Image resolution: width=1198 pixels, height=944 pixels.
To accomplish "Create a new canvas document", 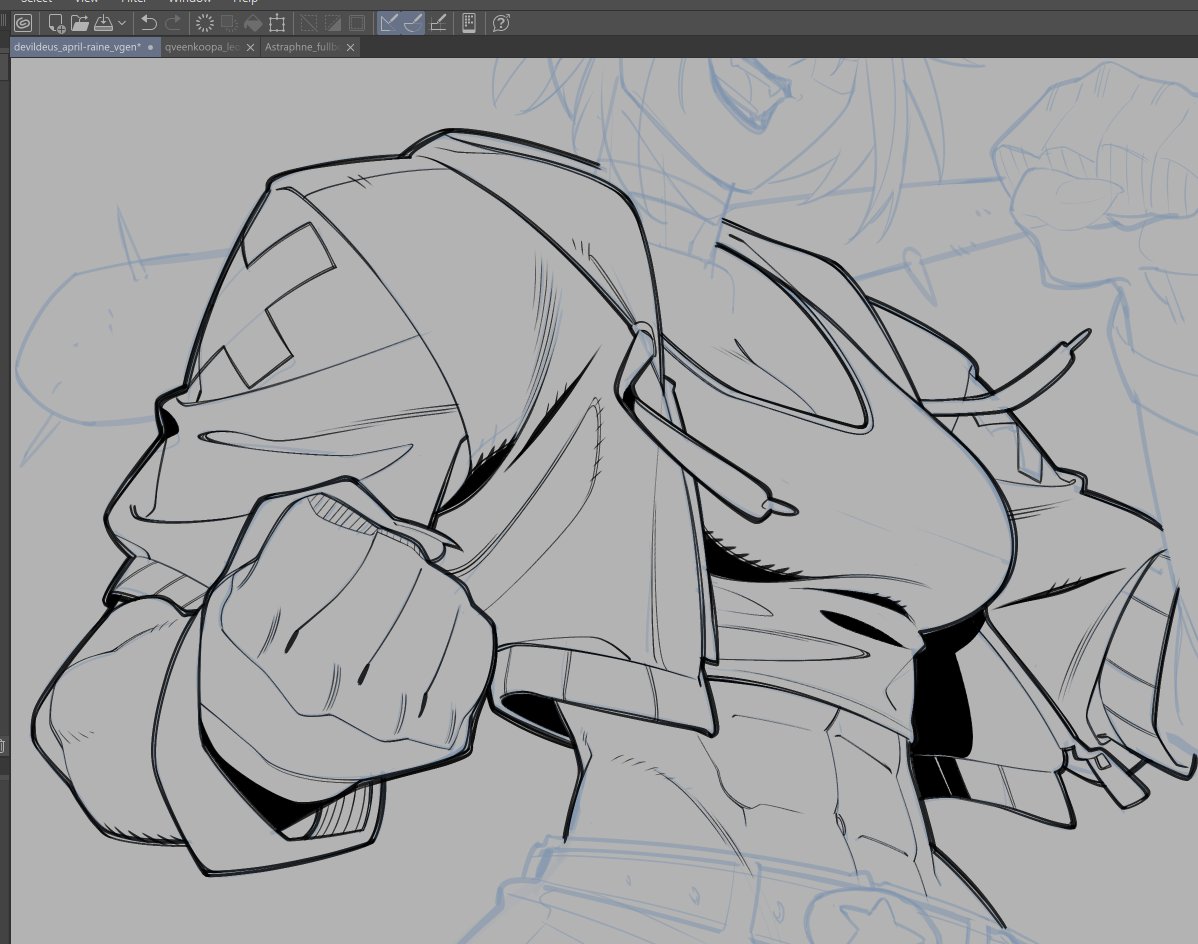I will click(x=56, y=23).
